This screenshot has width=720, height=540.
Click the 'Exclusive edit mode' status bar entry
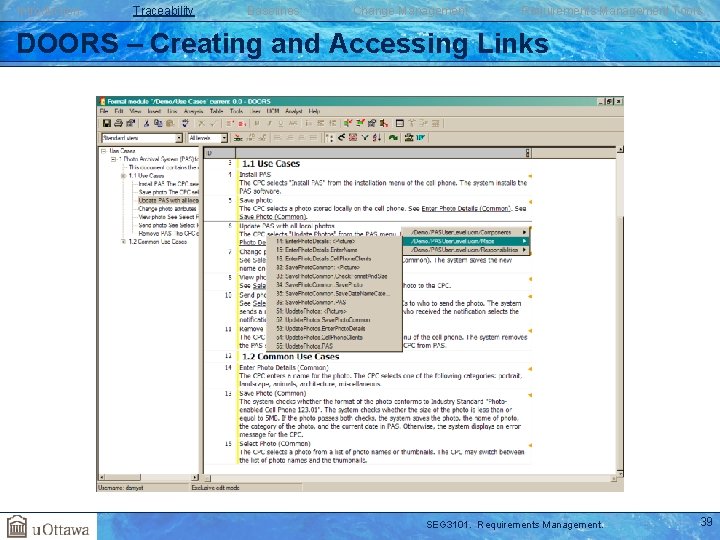(215, 488)
